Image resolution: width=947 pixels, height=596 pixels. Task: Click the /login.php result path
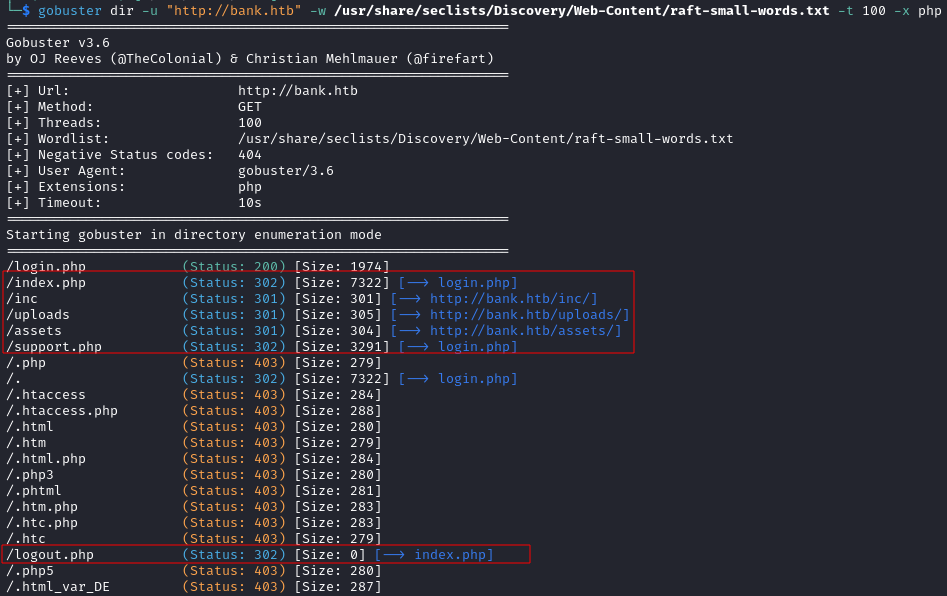point(46,267)
